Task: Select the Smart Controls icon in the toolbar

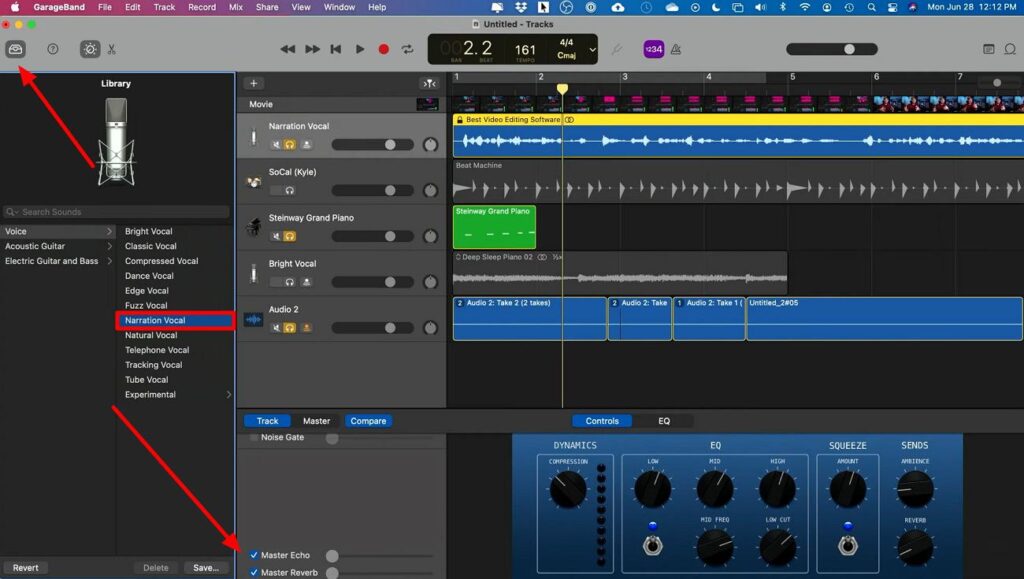Action: click(x=89, y=48)
